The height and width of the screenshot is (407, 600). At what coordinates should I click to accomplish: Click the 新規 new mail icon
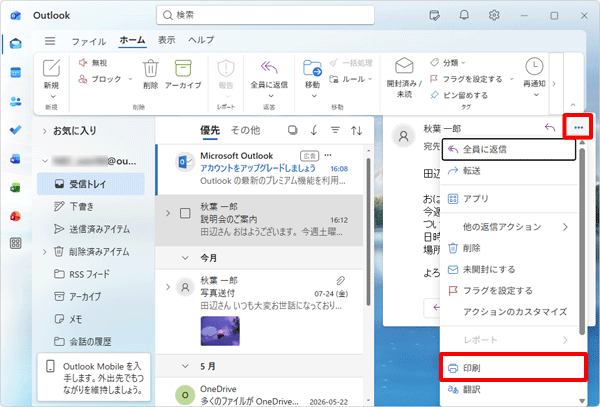click(51, 68)
